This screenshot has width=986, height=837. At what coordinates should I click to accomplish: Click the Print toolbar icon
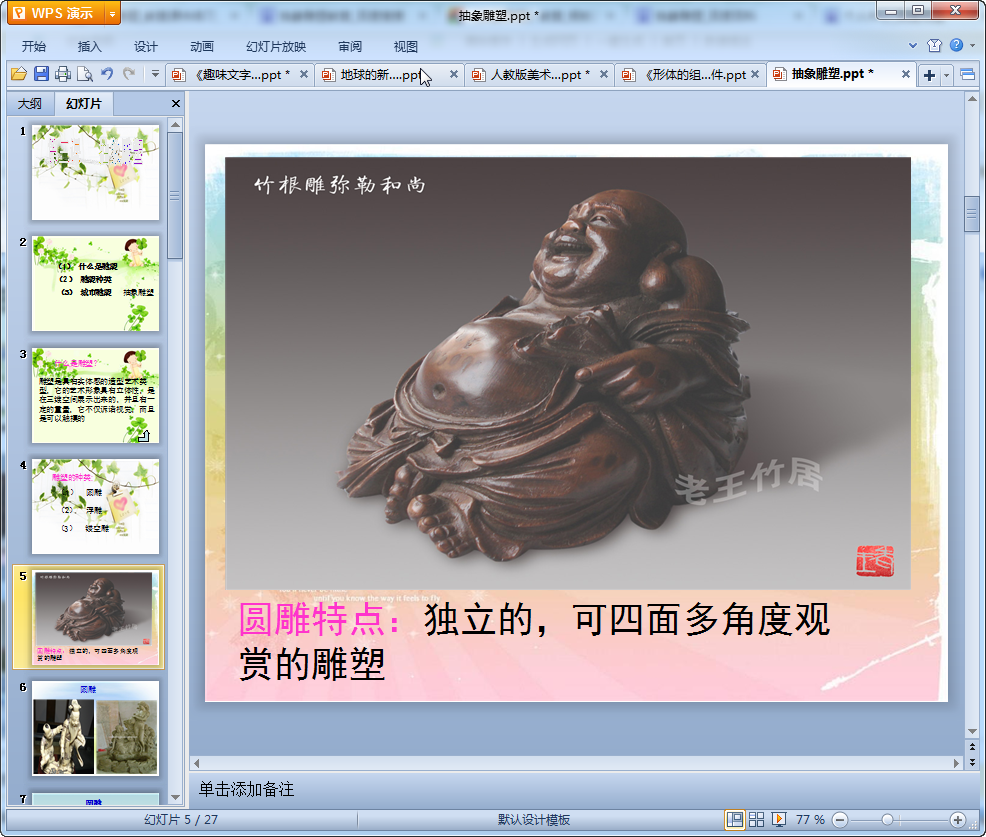pos(63,74)
